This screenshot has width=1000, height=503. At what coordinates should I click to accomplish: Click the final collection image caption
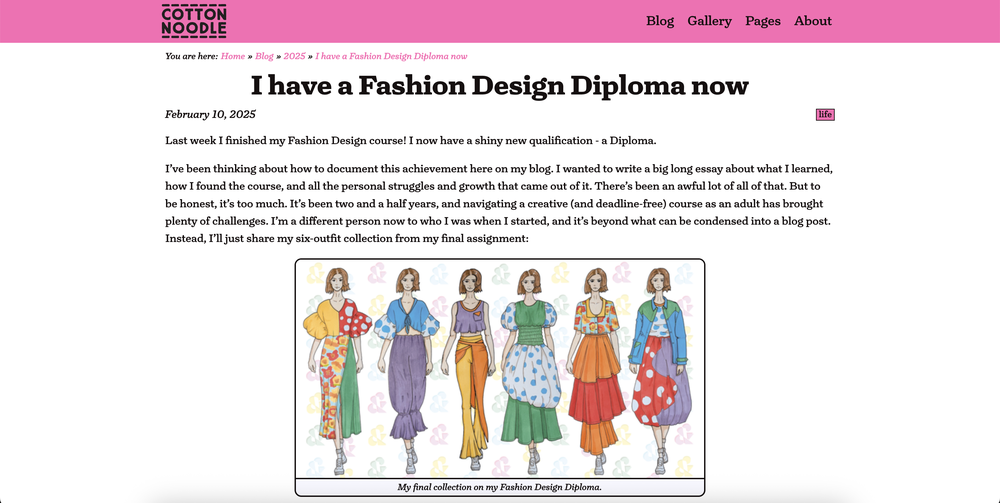click(x=499, y=487)
